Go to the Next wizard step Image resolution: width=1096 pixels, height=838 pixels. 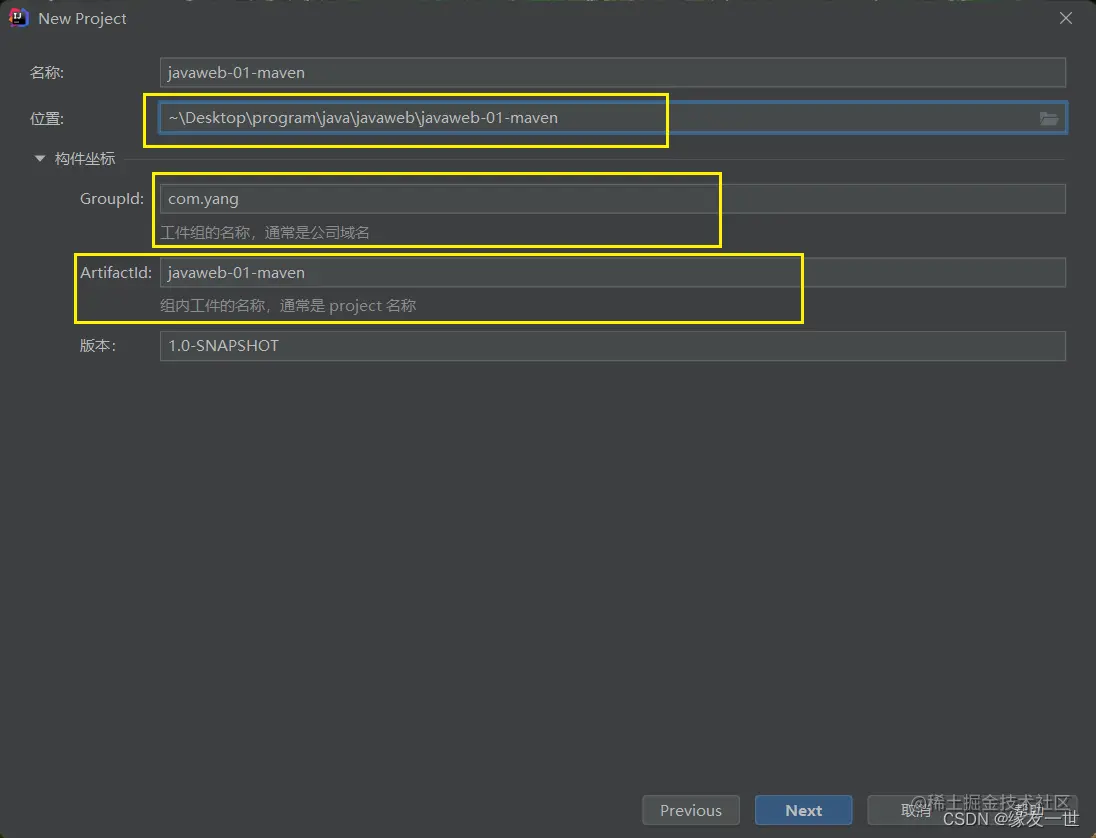pos(803,810)
